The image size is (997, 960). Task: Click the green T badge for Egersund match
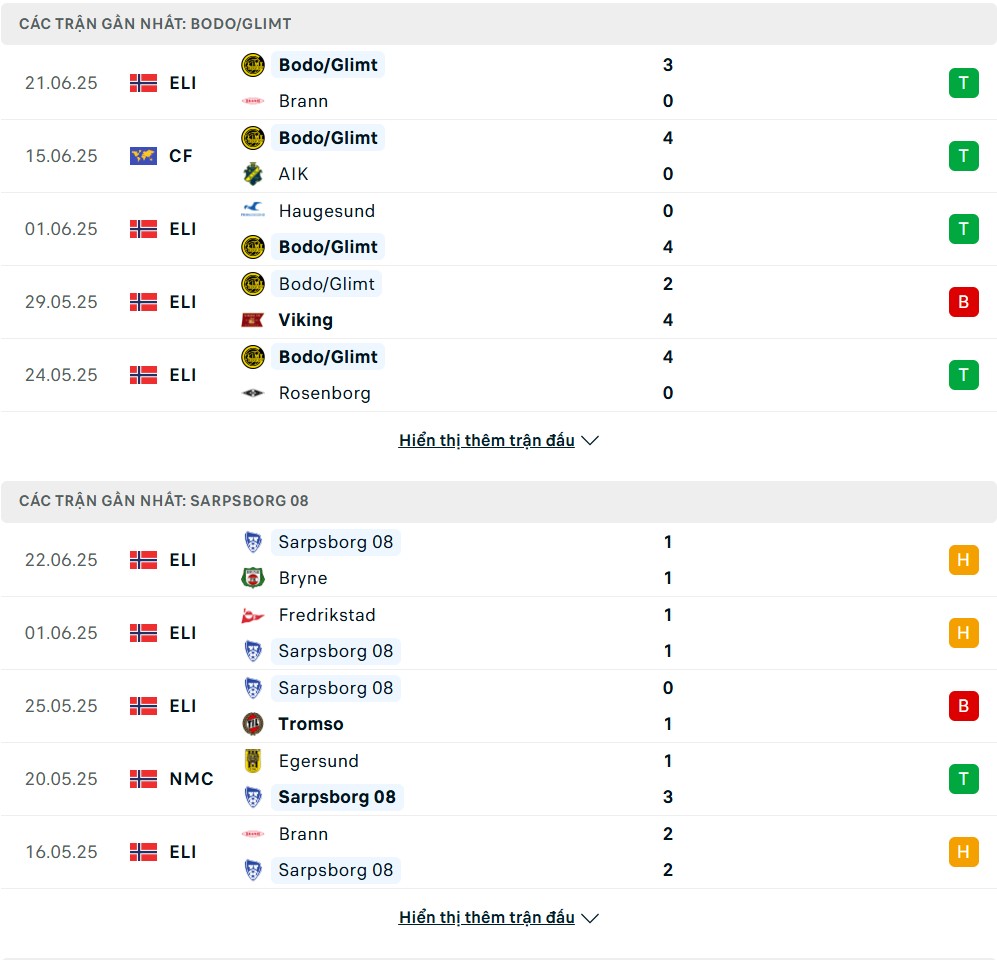[963, 779]
